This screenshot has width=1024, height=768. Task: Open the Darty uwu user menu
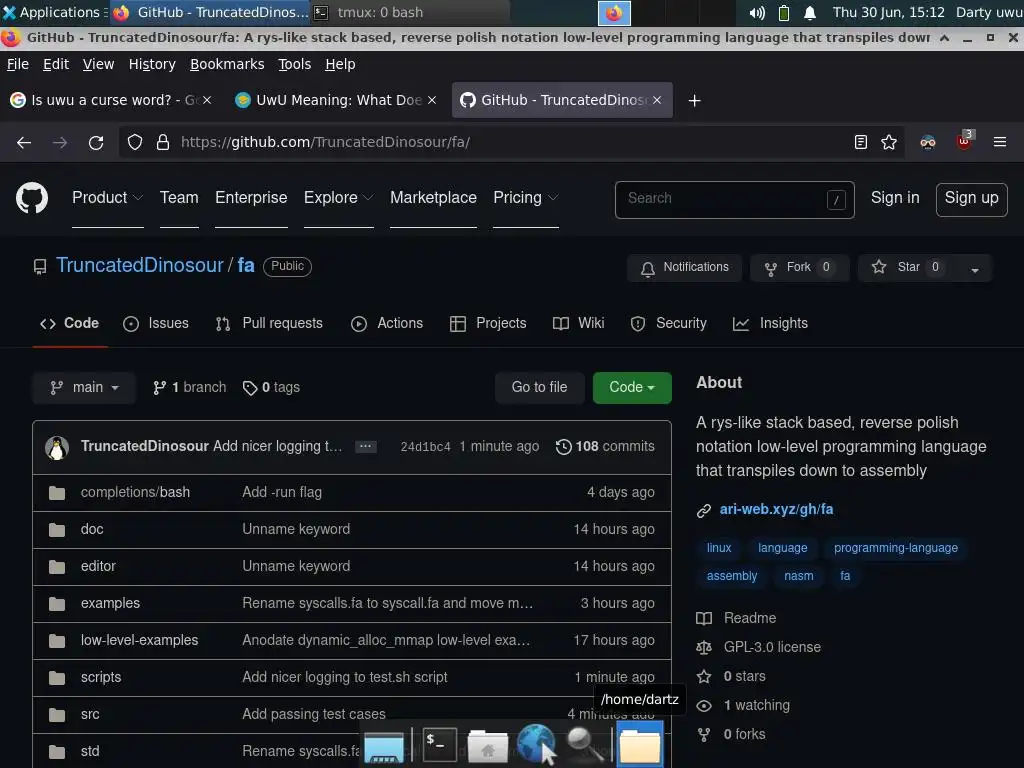coord(989,12)
